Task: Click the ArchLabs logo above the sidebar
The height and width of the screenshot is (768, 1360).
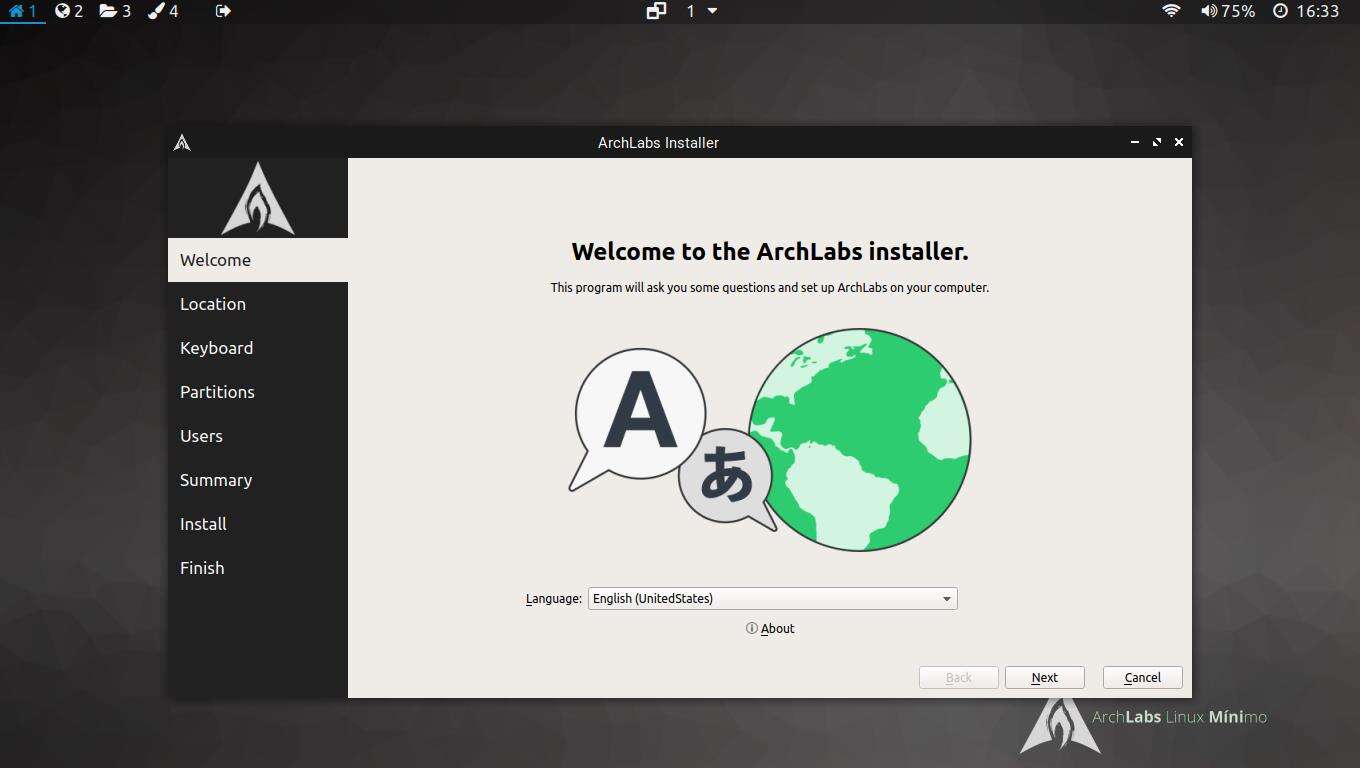Action: 257,198
